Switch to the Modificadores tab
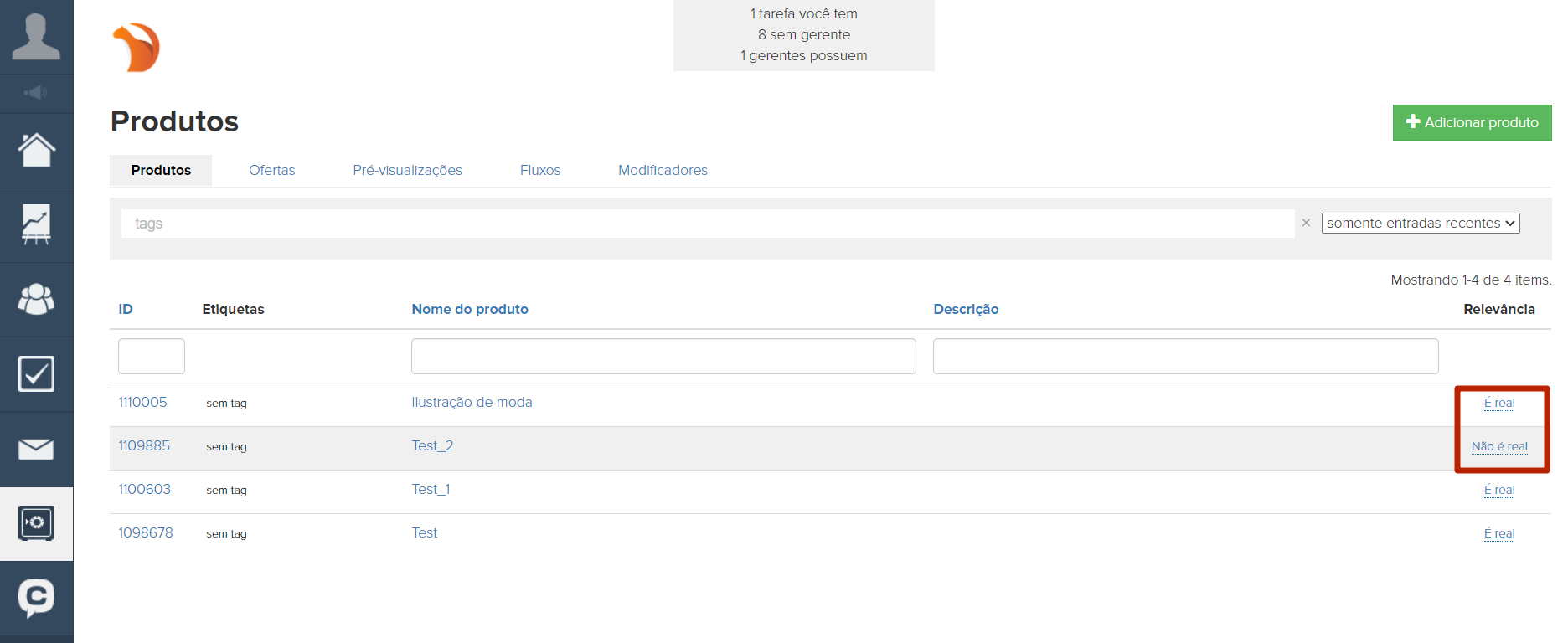Viewport: 1568px width, 643px height. (663, 170)
